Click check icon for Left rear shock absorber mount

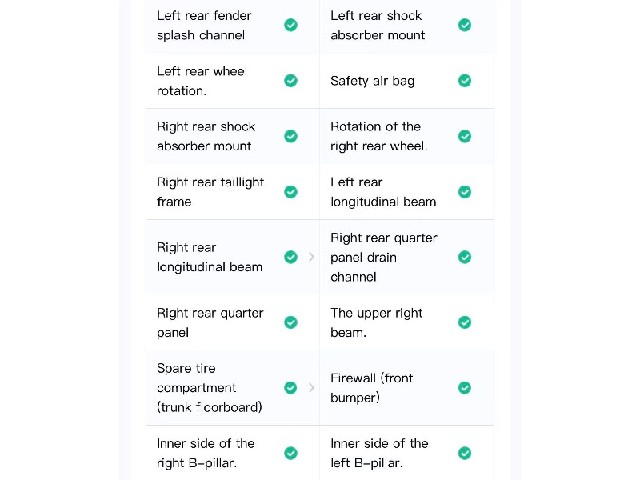pyautogui.click(x=464, y=25)
